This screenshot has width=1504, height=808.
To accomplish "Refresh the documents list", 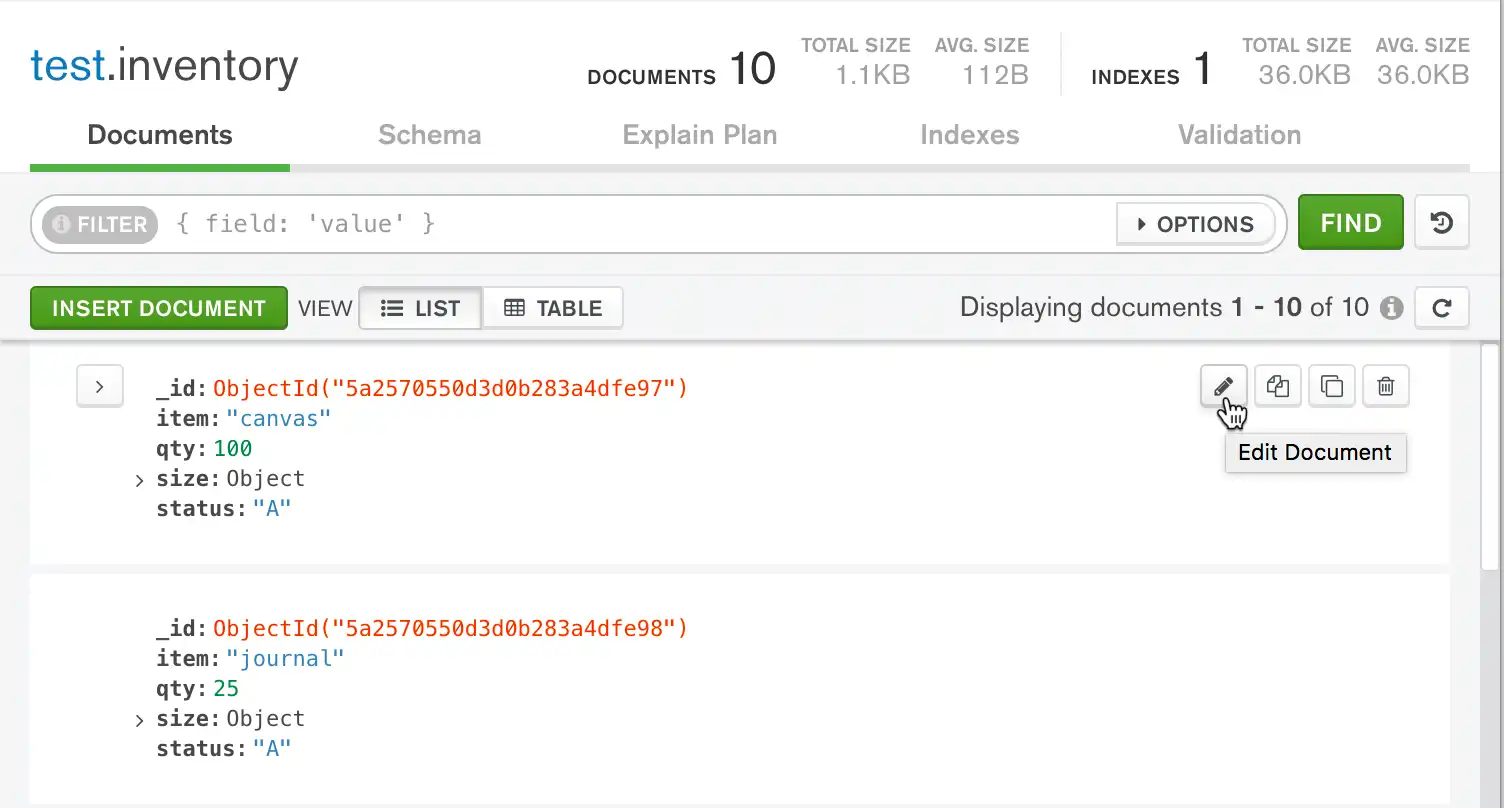I will tap(1441, 307).
